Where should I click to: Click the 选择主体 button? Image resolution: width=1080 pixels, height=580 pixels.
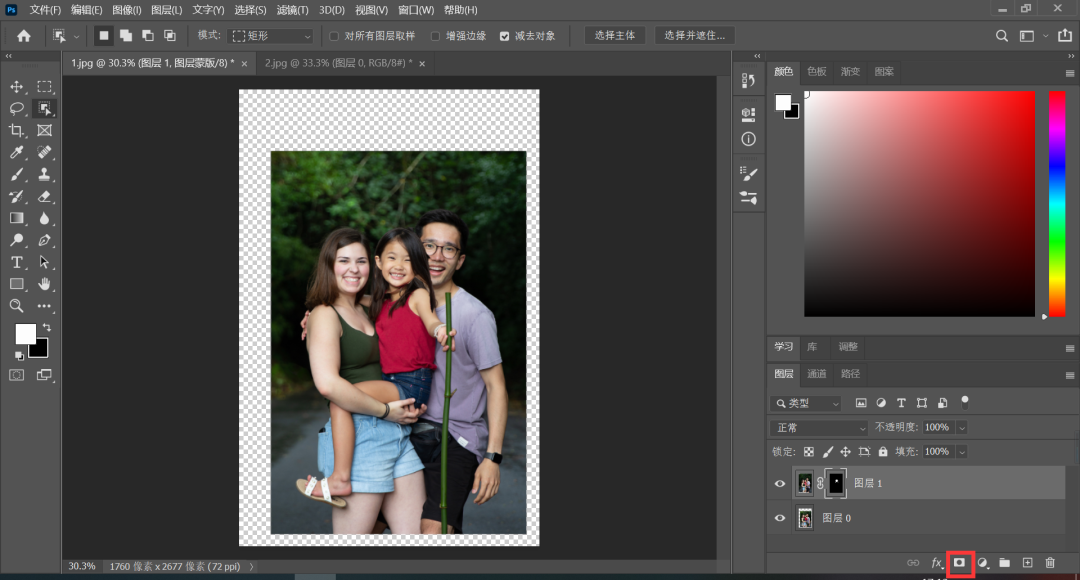614,36
